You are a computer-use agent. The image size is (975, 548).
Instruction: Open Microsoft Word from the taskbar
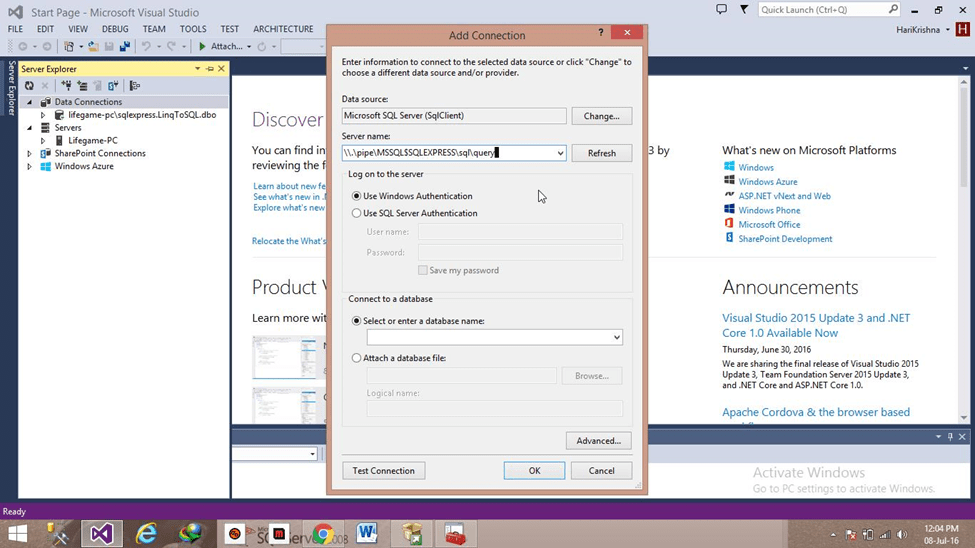tap(367, 534)
